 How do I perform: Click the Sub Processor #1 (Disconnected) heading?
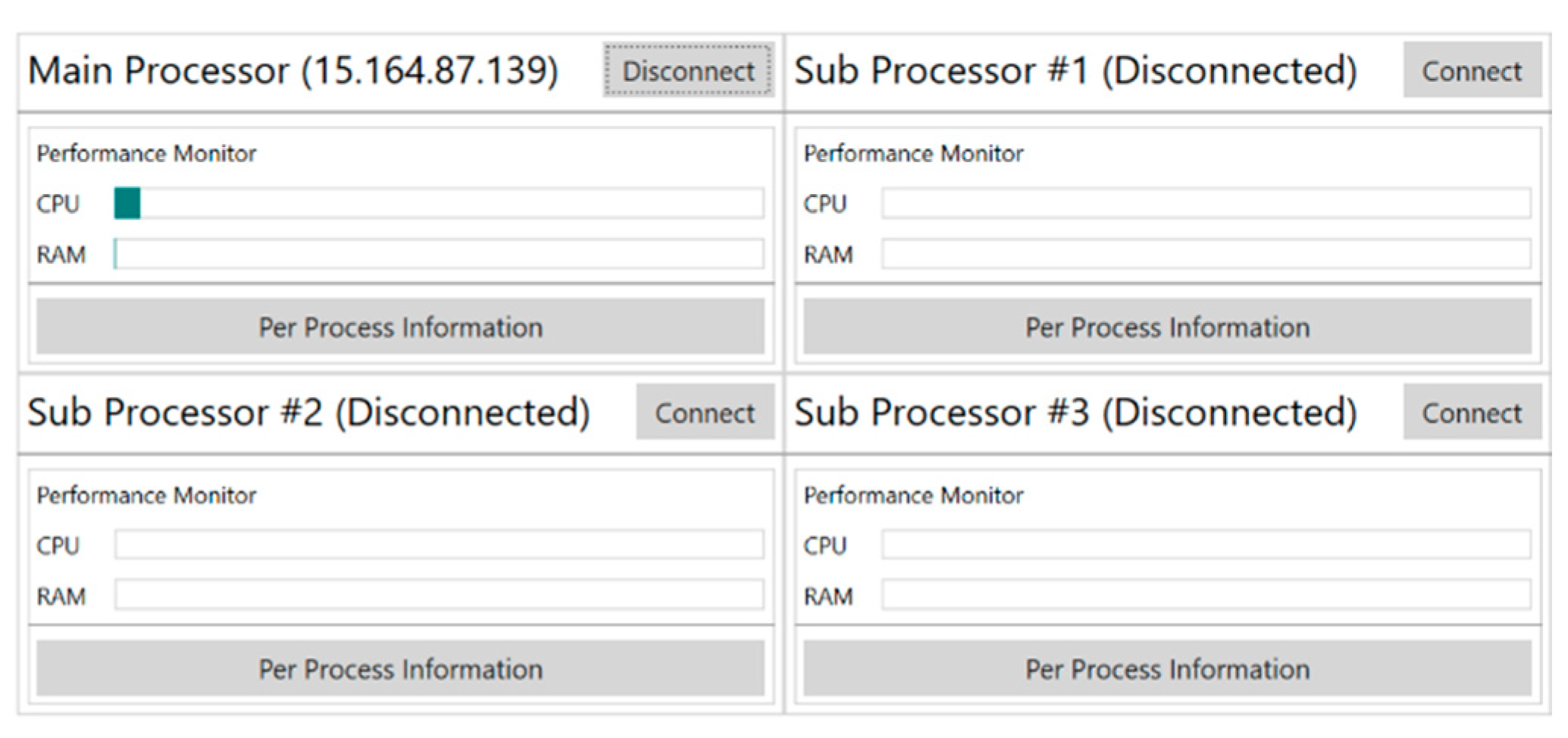1075,70
